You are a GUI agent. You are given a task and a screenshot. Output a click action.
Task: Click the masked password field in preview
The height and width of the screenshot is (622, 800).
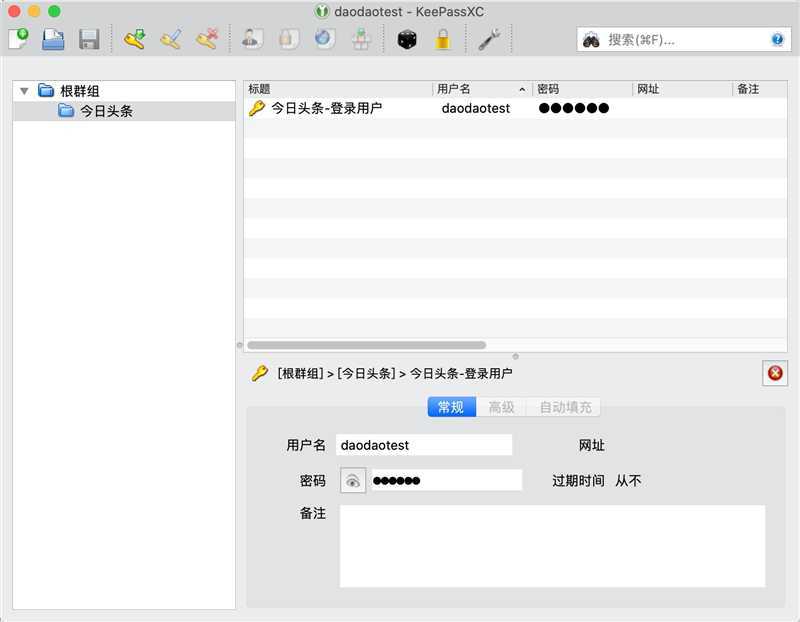446,480
